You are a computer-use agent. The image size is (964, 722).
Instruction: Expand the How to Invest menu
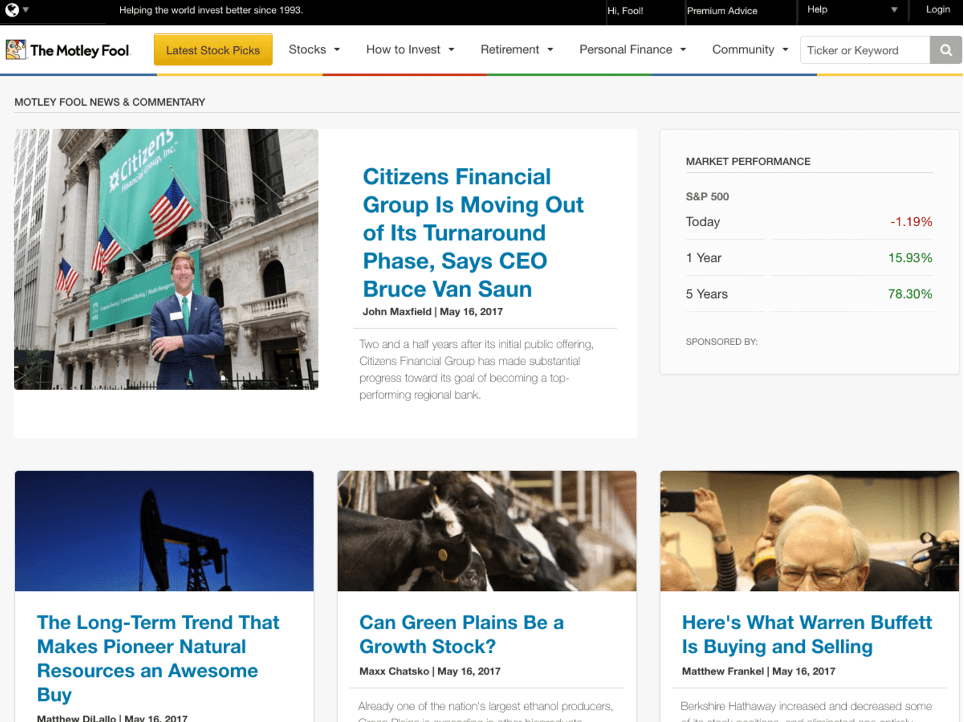pyautogui.click(x=410, y=50)
